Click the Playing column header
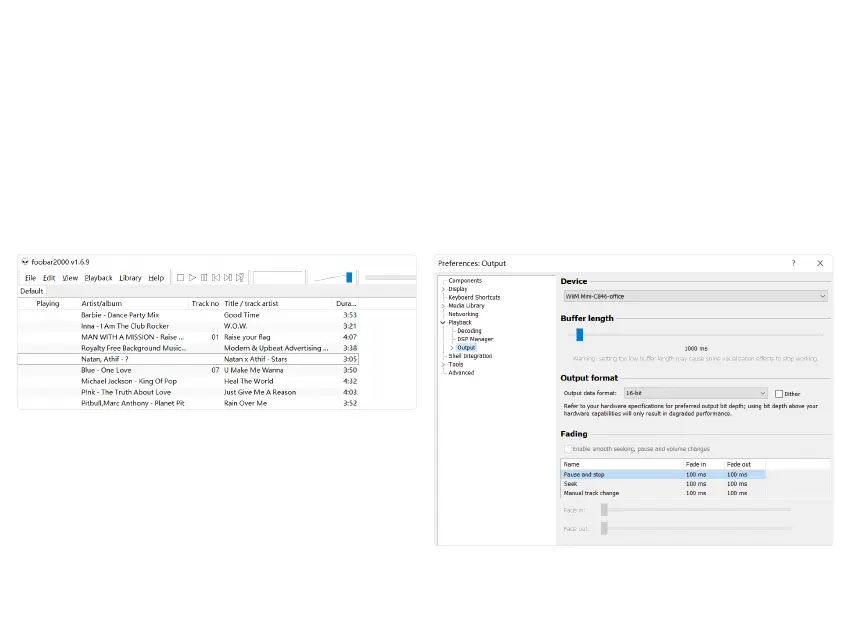The width and height of the screenshot is (850, 624). 48,304
